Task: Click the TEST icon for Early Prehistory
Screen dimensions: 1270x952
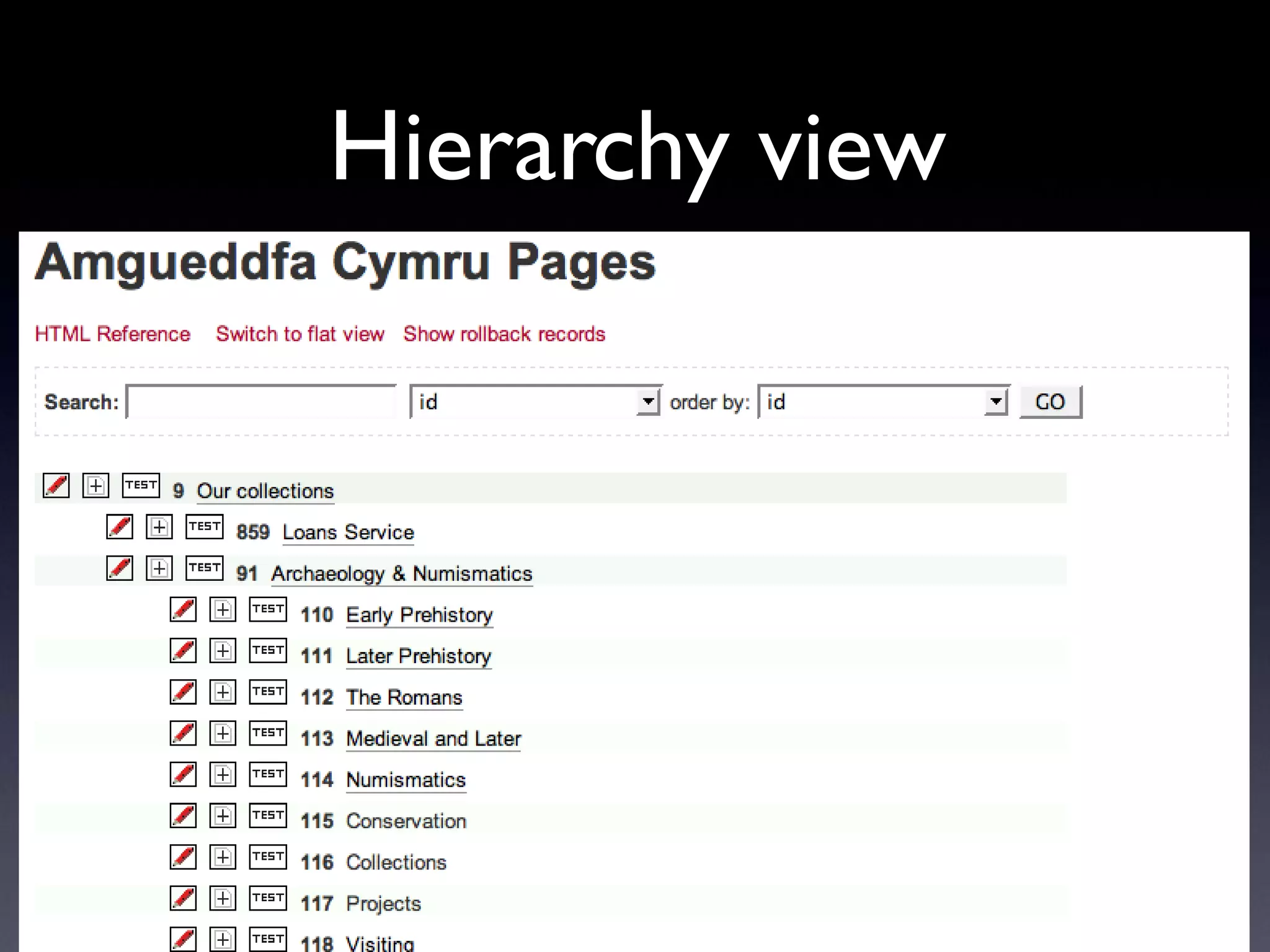Action: point(268,609)
